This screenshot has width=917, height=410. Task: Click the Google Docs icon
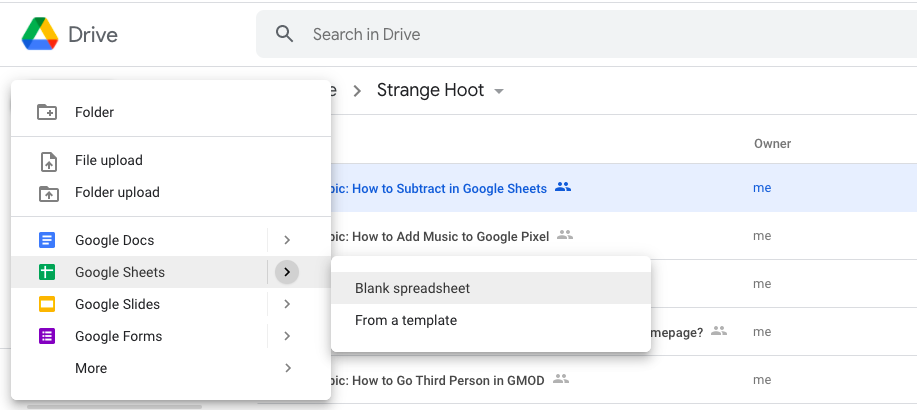[47, 240]
